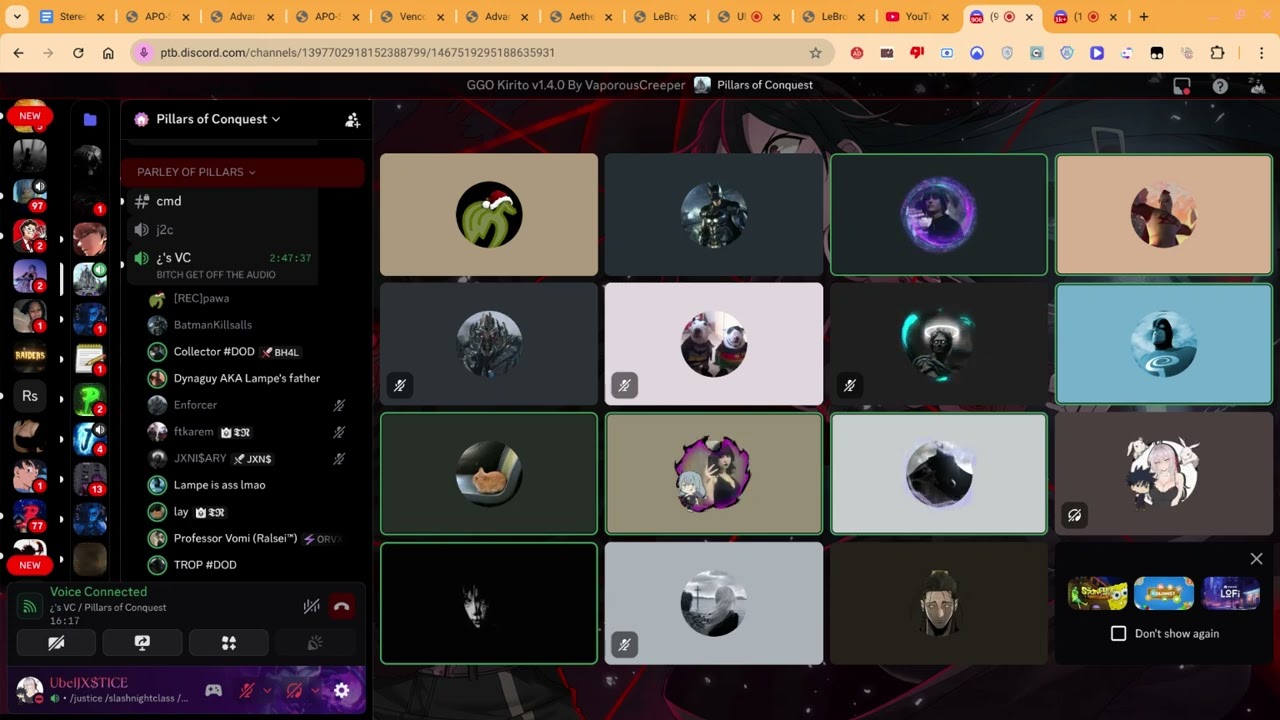This screenshot has height=720, width=1280.
Task: Play the SpongeBob sound thumbnail
Action: pyautogui.click(x=1097, y=593)
